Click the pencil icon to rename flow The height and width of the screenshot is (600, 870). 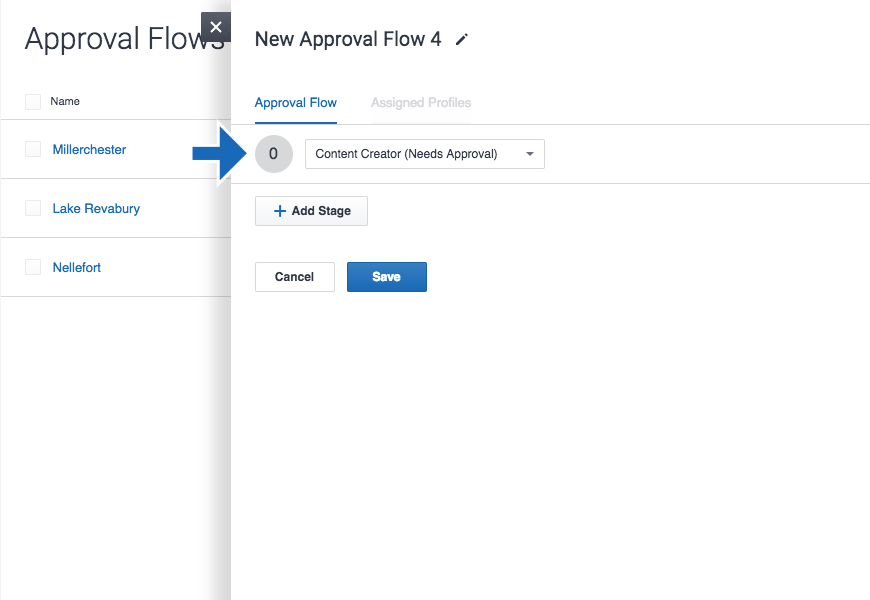[461, 39]
